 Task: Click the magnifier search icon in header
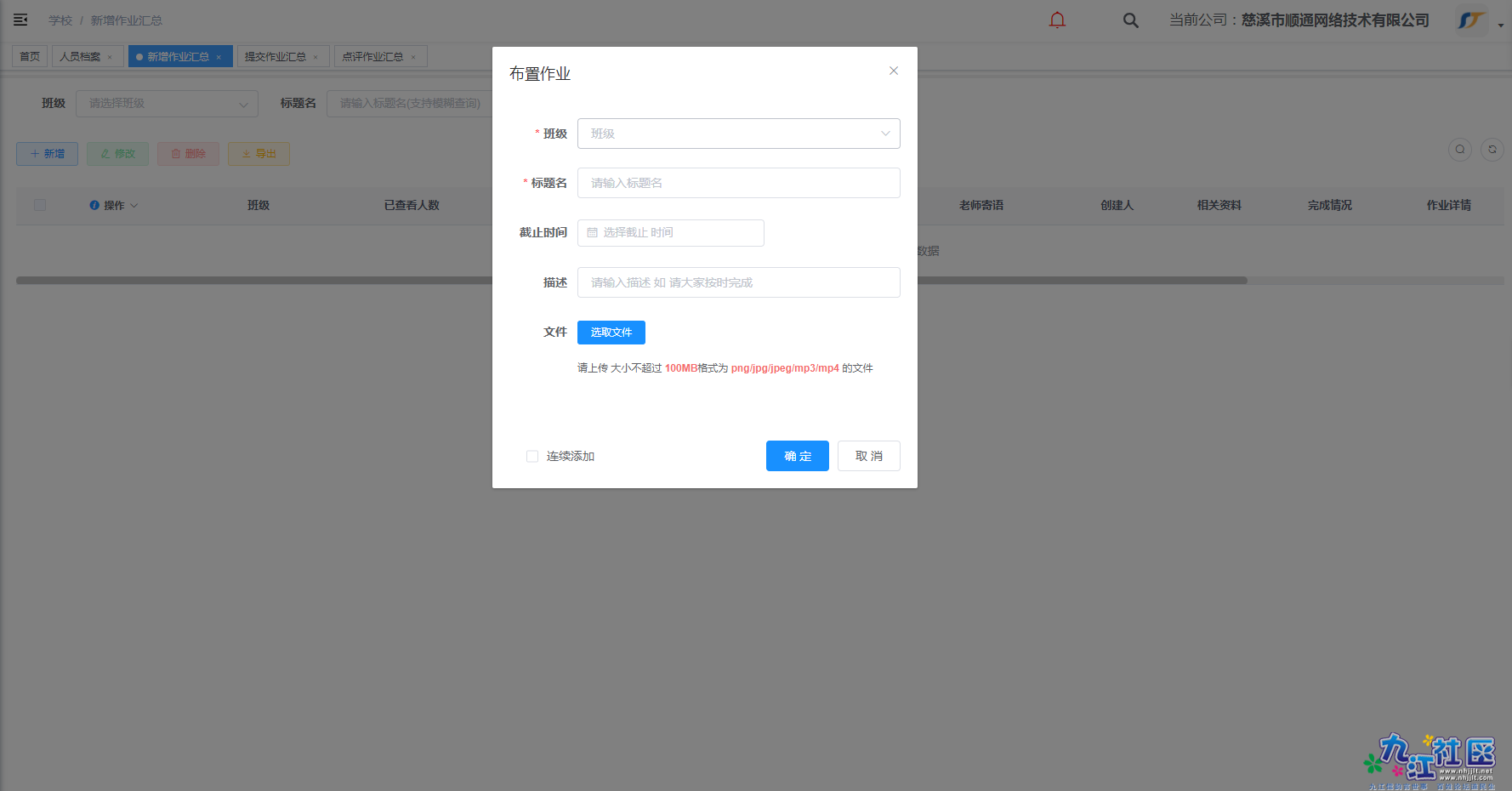[1130, 20]
